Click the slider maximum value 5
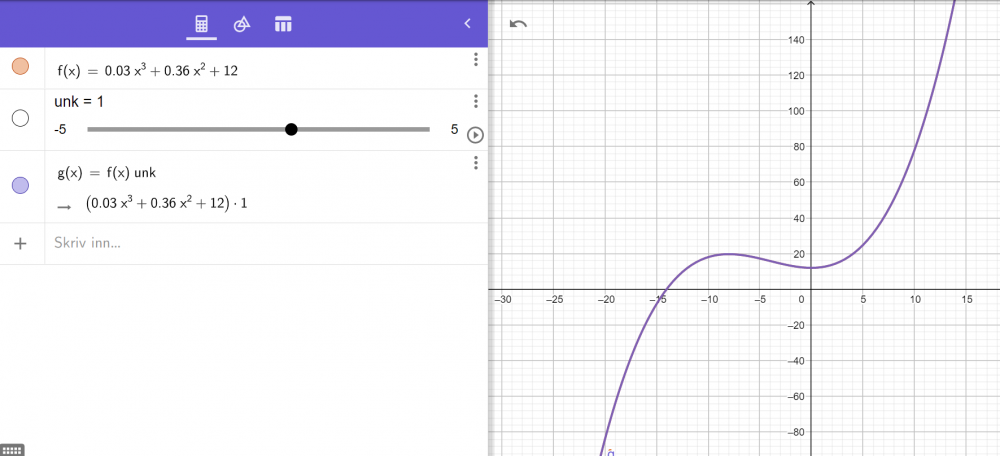Viewport: 1000px width, 456px height. click(454, 129)
